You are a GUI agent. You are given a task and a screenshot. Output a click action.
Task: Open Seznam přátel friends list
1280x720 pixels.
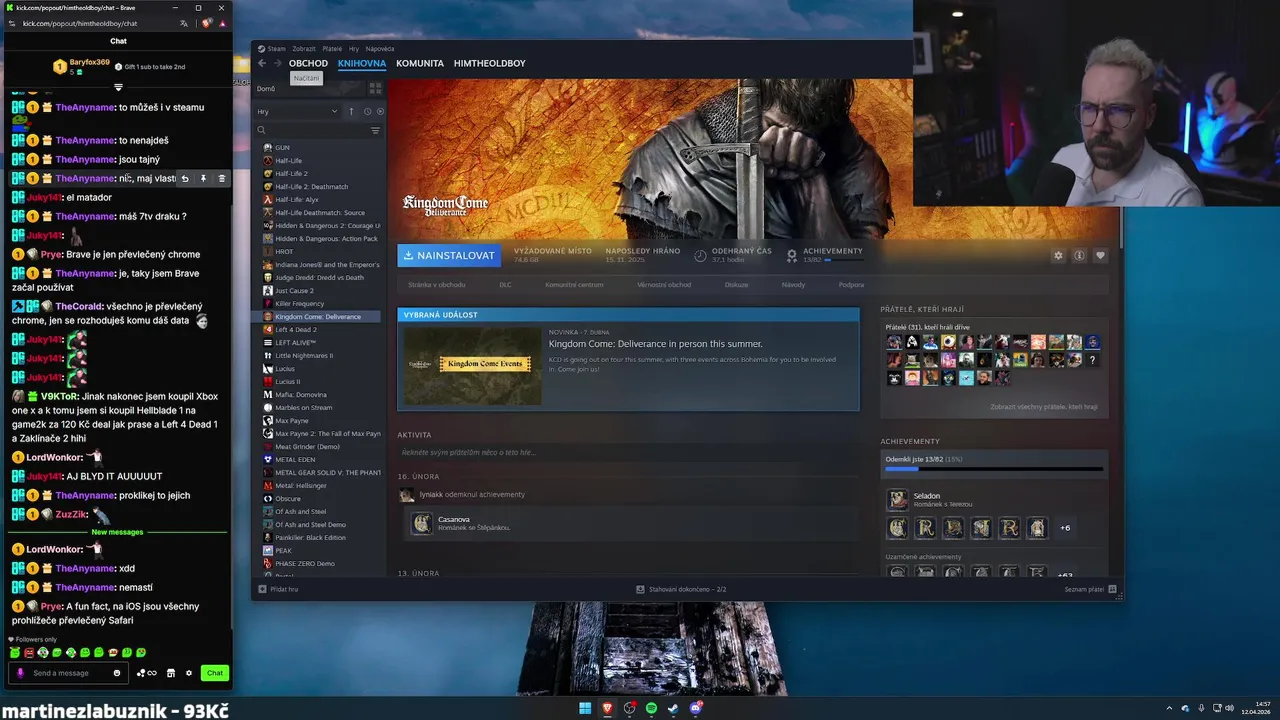(1090, 589)
